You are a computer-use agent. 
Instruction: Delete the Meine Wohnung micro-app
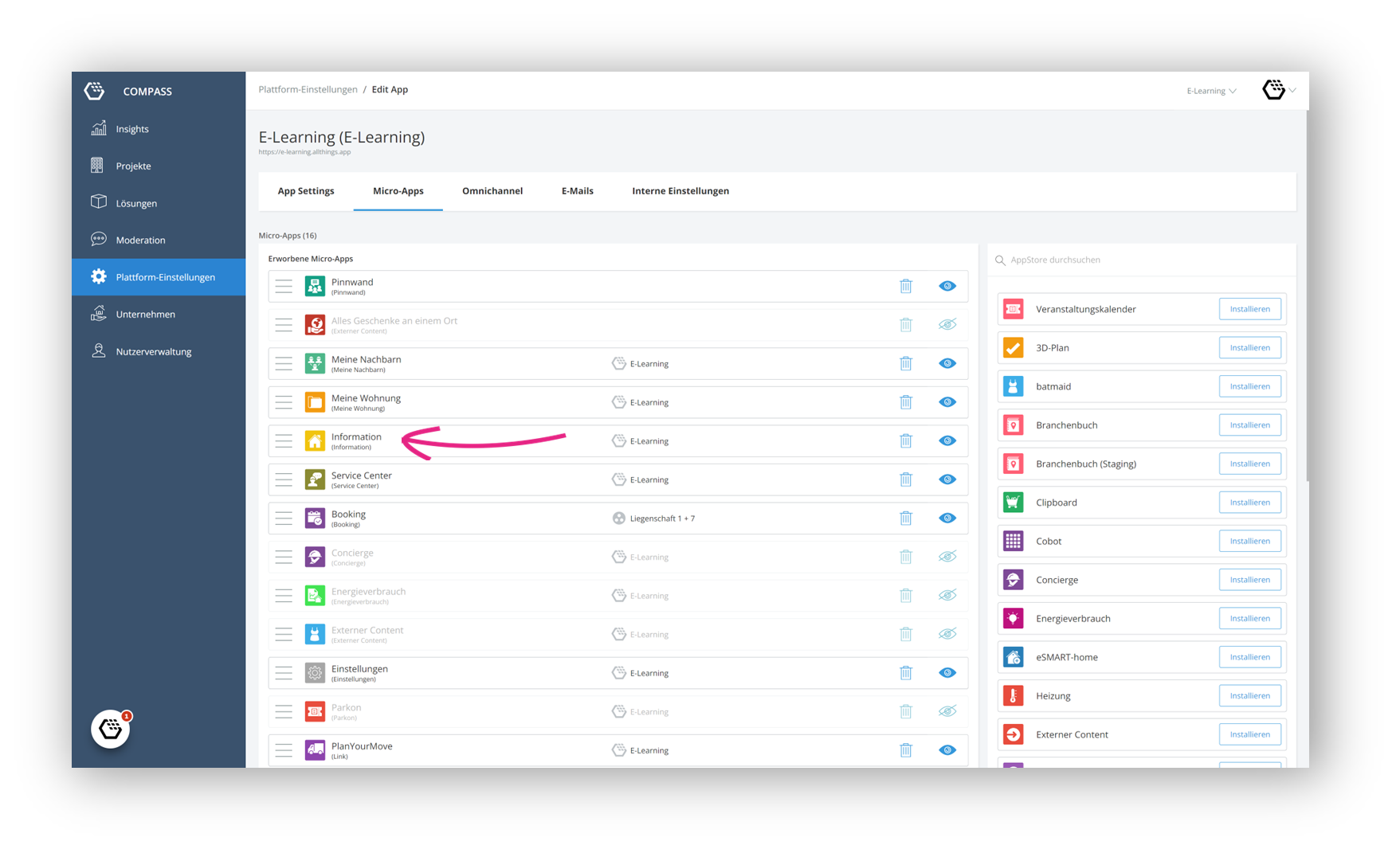click(x=906, y=402)
